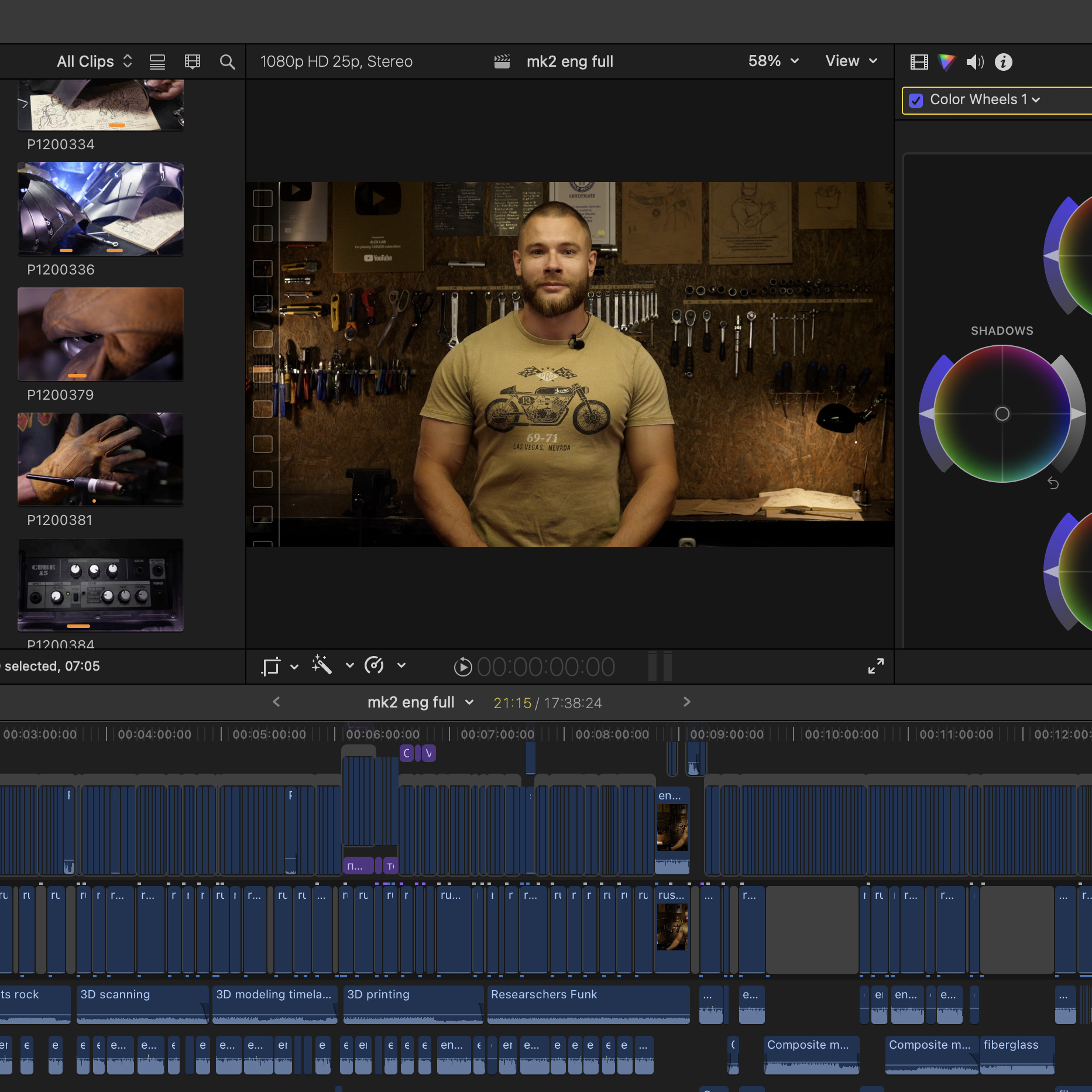Go back in timeline history
This screenshot has width=1092, height=1092.
click(277, 702)
